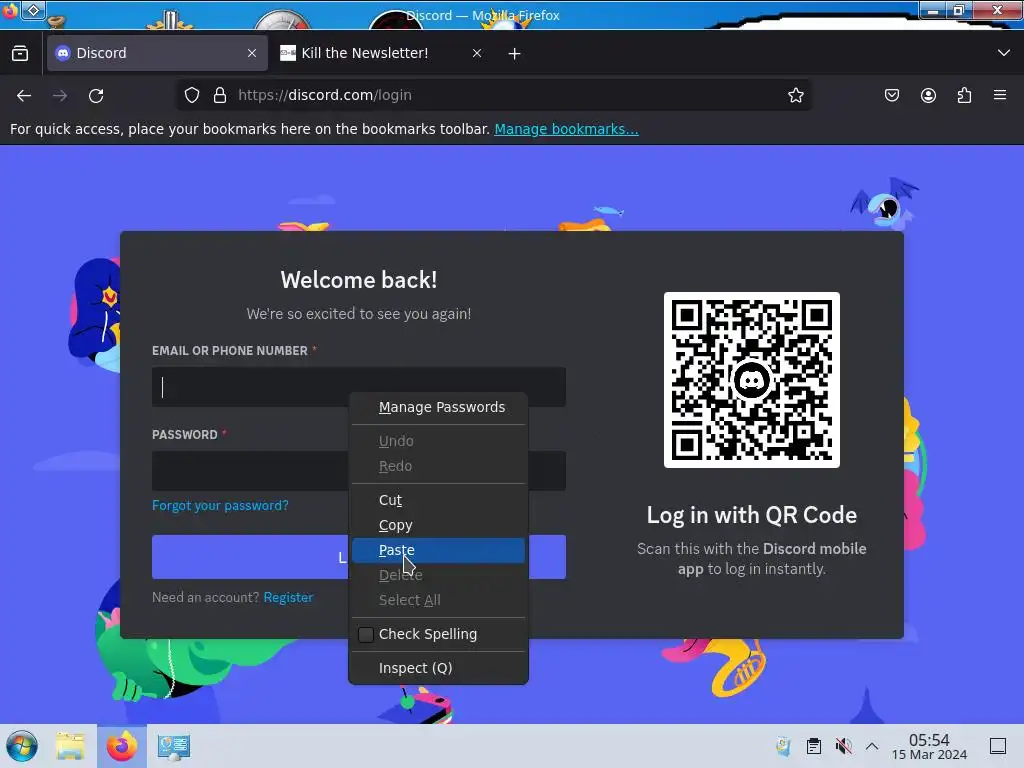Viewport: 1024px width, 768px height.
Task: Open the Start menu orb
Action: click(x=22, y=746)
